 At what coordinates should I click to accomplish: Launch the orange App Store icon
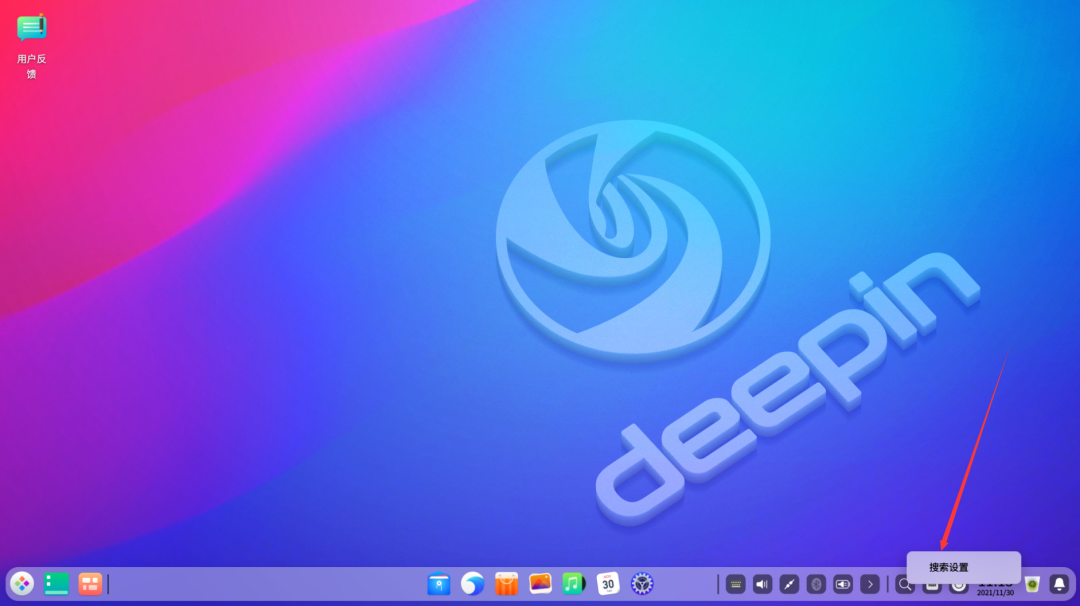click(506, 584)
